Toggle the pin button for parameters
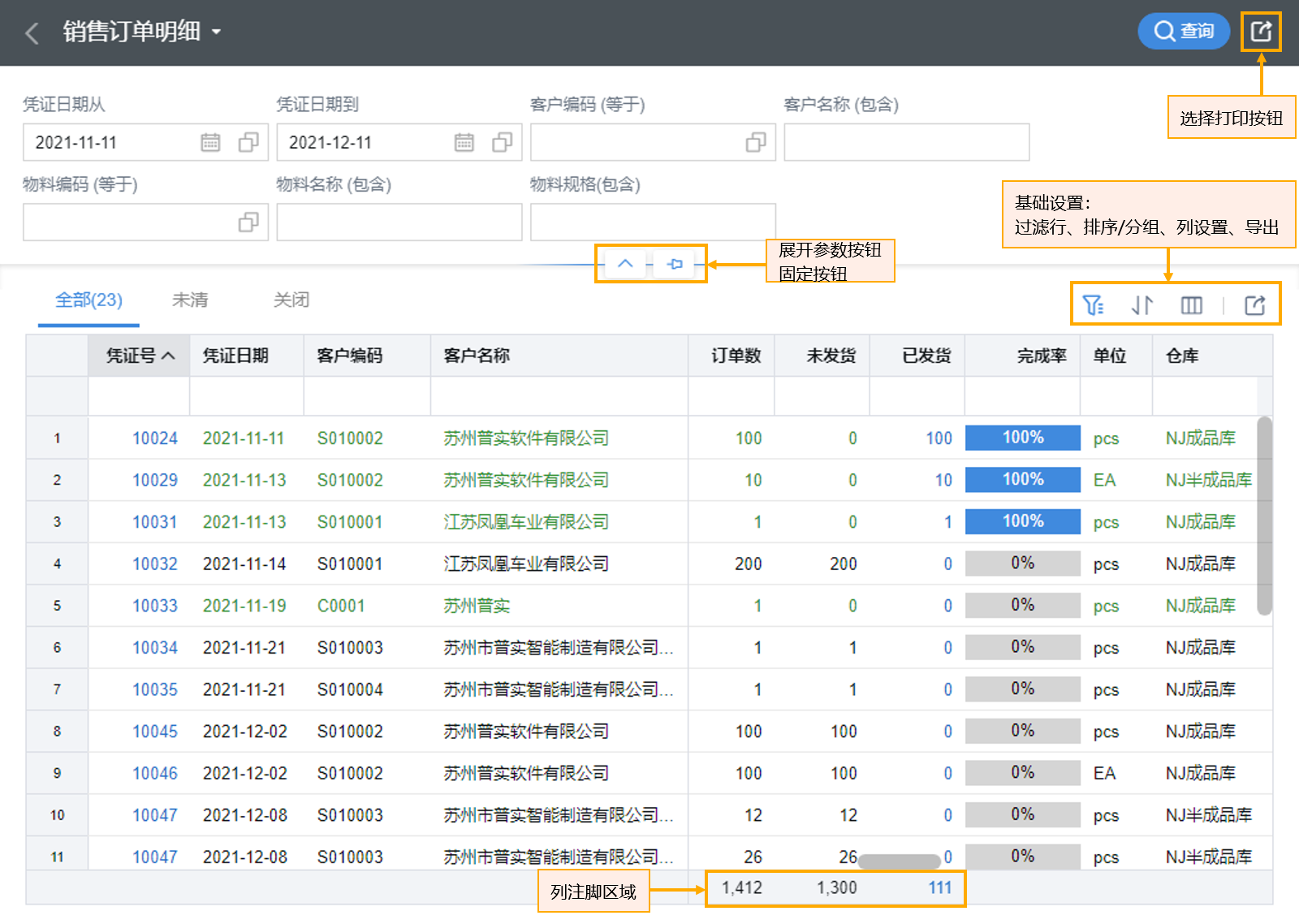Image resolution: width=1299 pixels, height=924 pixels. tap(675, 264)
